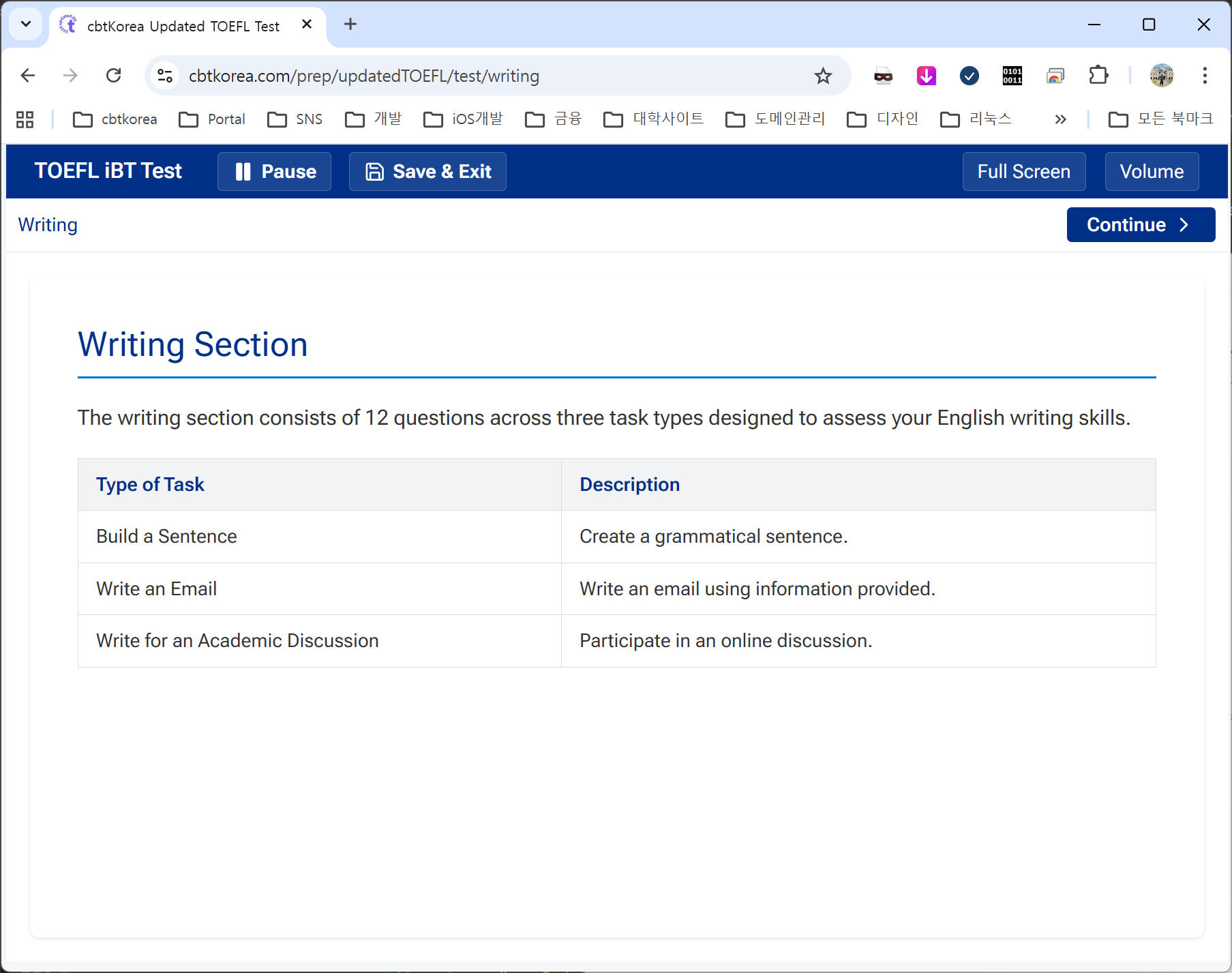Bookmark this page with the star icon
Viewport: 1232px width, 973px height.
pos(823,76)
